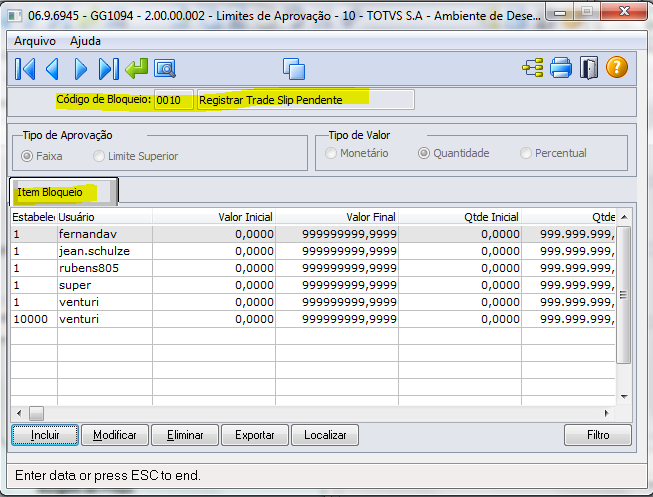This screenshot has height=497, width=653.
Task: Choose the Percentual value type
Action: [x=526, y=153]
